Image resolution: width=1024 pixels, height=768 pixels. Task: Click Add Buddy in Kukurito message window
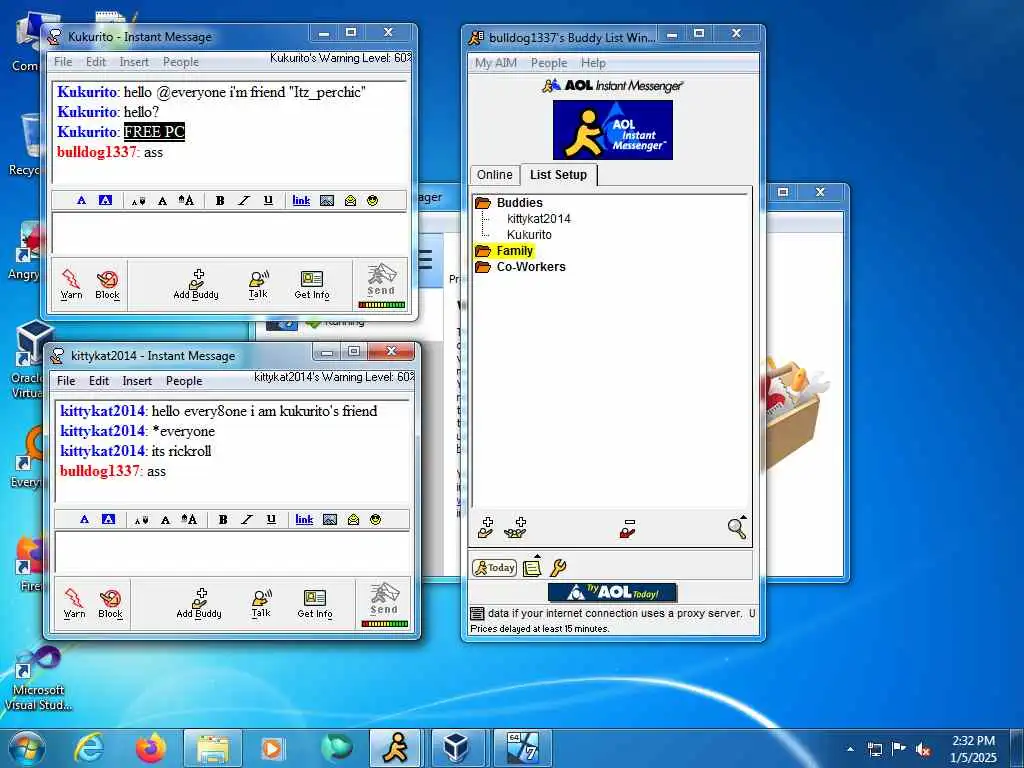(196, 284)
